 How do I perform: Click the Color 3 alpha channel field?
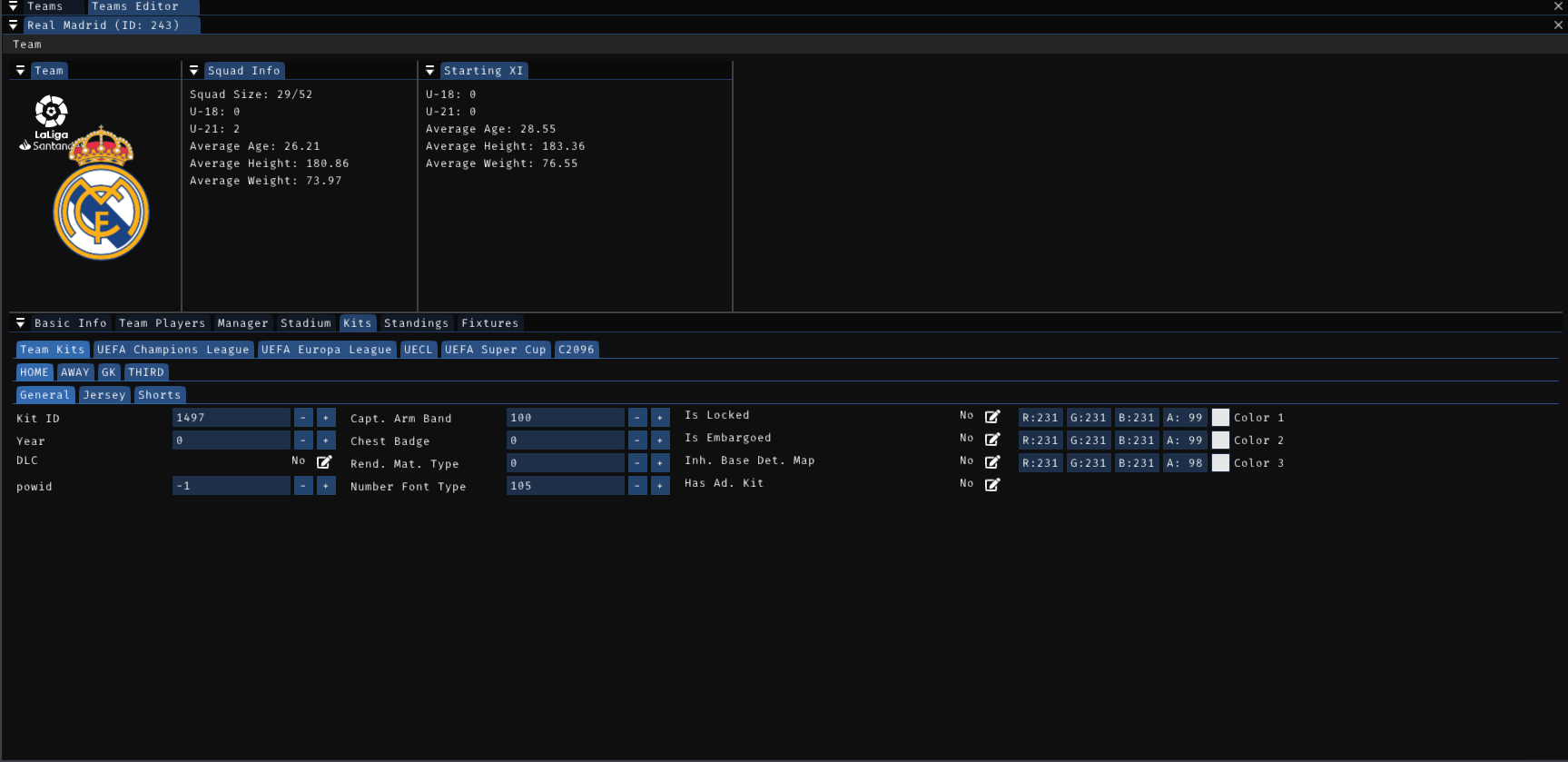(1185, 463)
